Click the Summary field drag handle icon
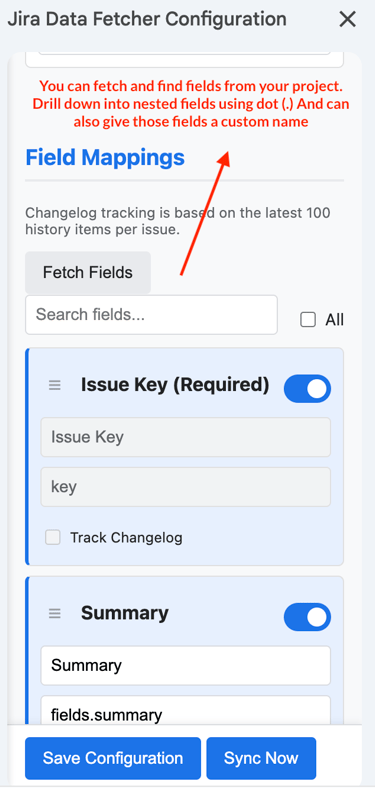 coord(54,614)
